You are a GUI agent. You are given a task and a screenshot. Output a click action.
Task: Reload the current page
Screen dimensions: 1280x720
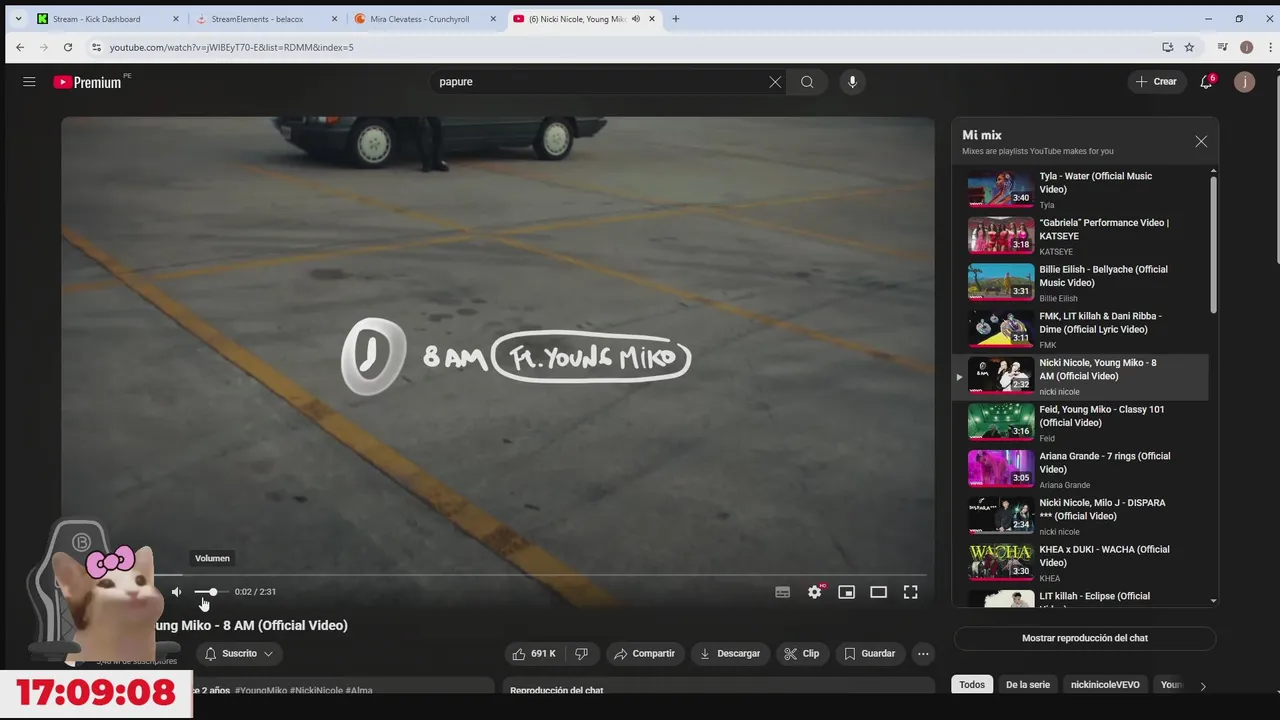click(x=68, y=47)
